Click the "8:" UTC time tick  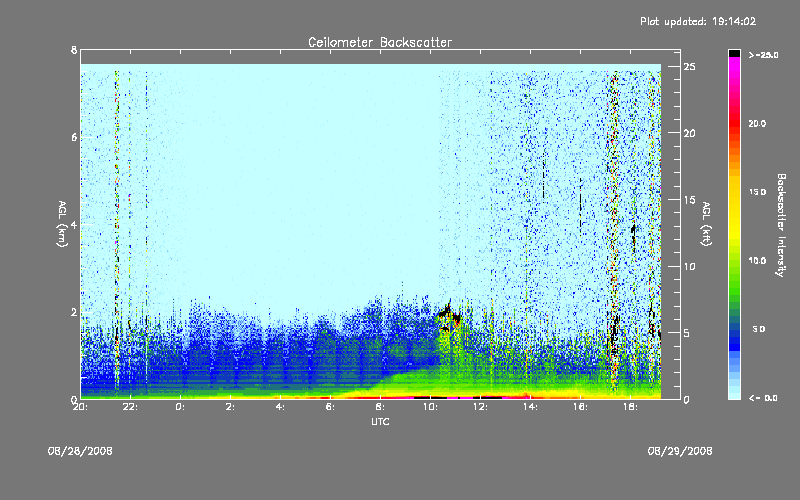click(x=380, y=407)
